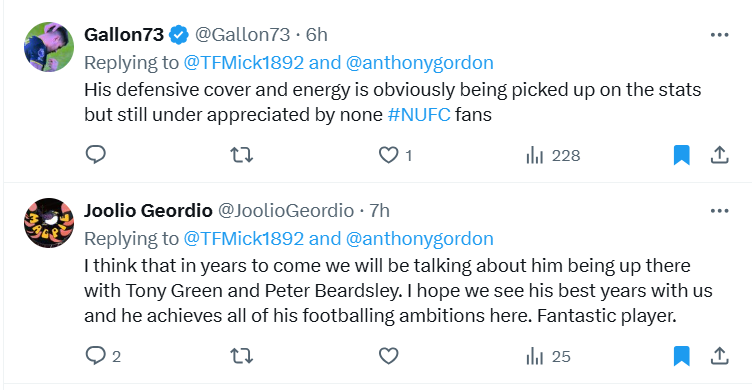Open @anthonygordon mention in Joolio Geordio's reply
The width and height of the screenshot is (752, 390).
[x=420, y=238]
